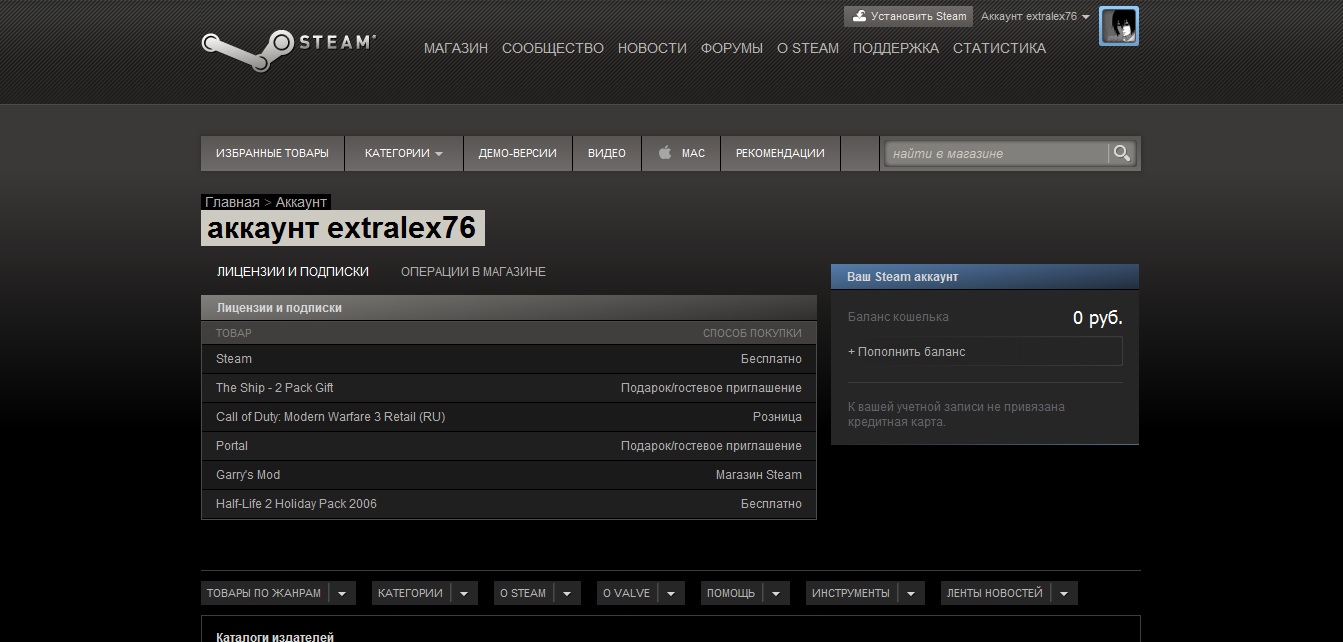Go to НОВОСТИ in the header
Viewport: 1343px width, 642px height.
(652, 48)
